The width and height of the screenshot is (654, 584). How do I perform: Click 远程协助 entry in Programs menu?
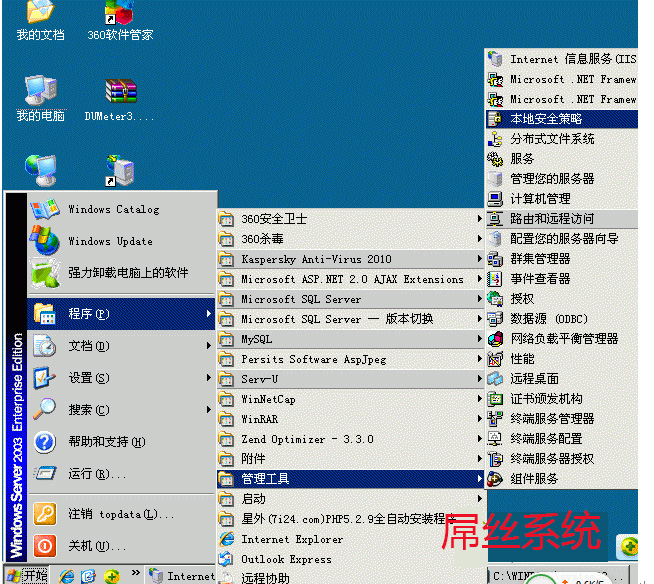coord(350,578)
